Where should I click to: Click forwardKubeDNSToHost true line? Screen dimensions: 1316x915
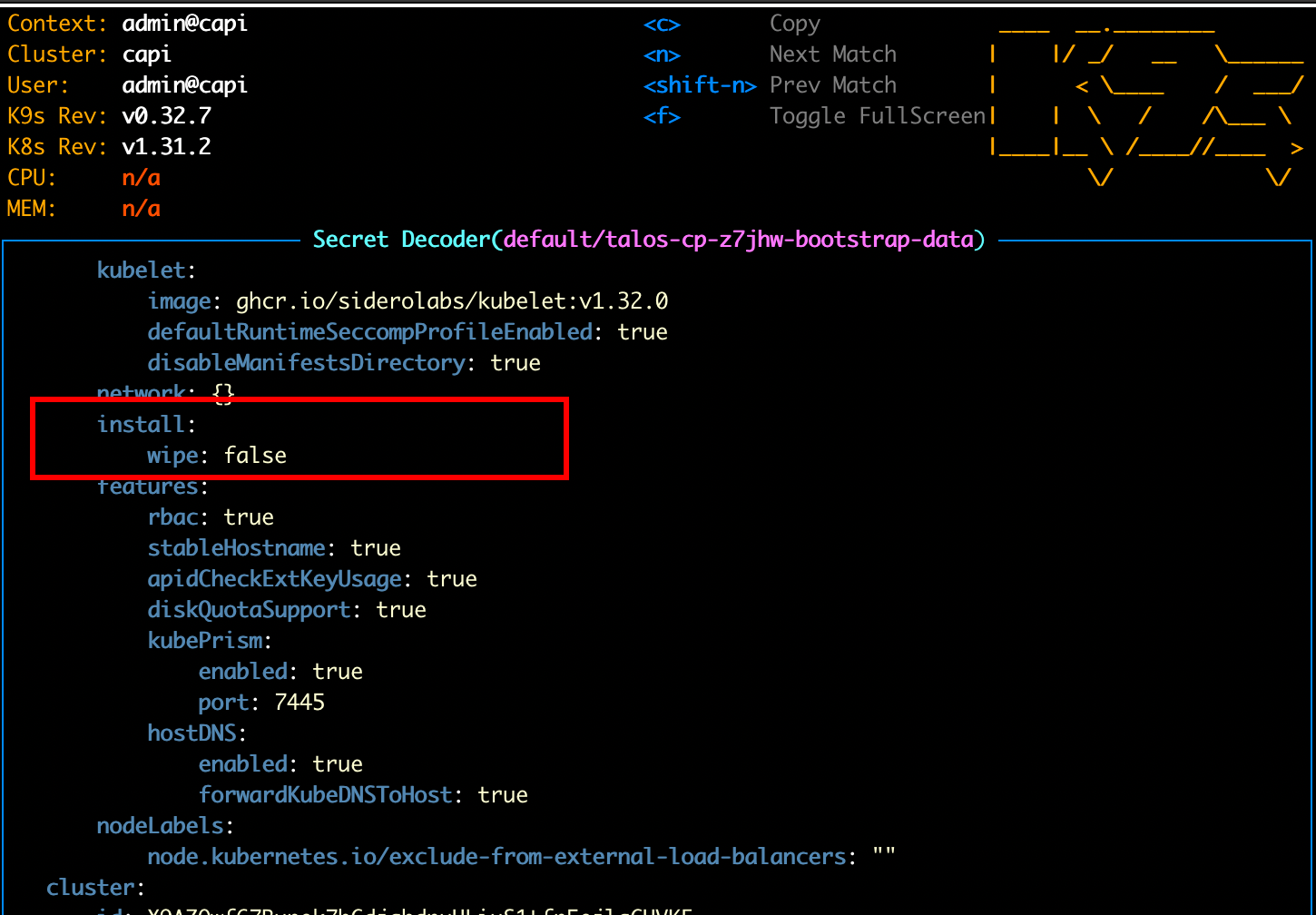click(363, 795)
